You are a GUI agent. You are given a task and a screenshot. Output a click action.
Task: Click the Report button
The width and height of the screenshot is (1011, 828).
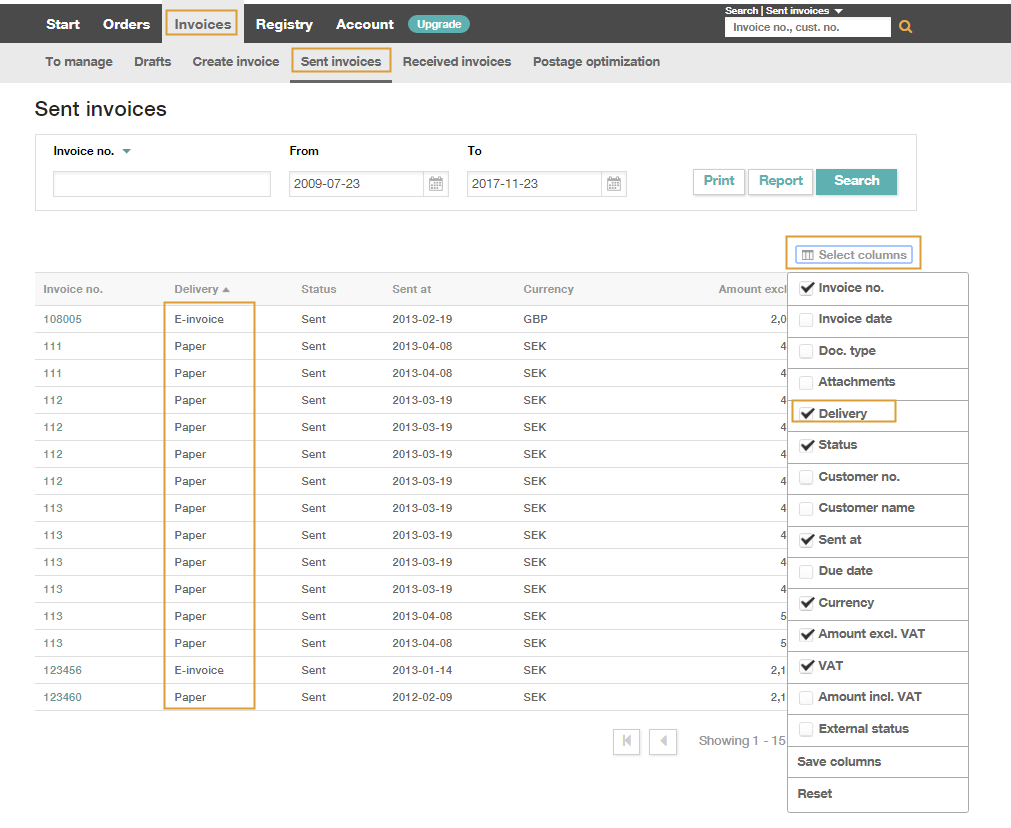point(780,181)
